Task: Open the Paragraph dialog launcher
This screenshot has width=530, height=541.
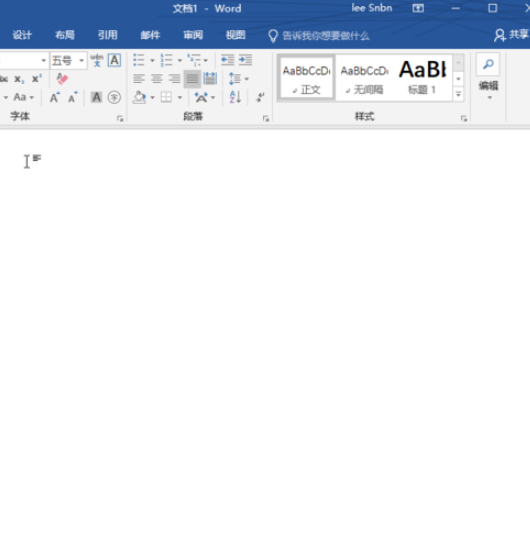Action: click(x=266, y=119)
